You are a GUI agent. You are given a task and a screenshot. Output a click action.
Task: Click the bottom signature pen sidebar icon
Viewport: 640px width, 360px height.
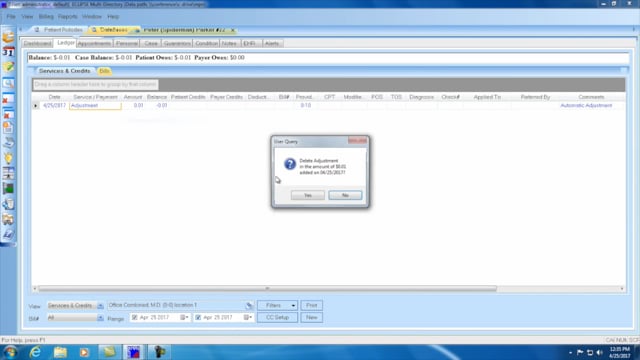click(8, 234)
